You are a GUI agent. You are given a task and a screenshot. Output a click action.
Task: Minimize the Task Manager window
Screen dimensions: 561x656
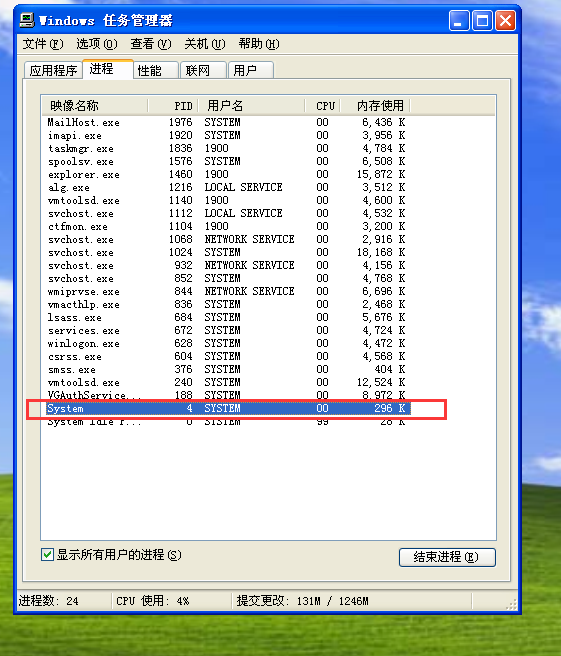tap(459, 20)
